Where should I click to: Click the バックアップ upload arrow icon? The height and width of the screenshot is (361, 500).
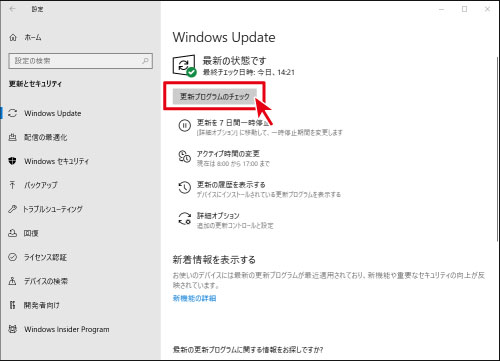pos(13,185)
